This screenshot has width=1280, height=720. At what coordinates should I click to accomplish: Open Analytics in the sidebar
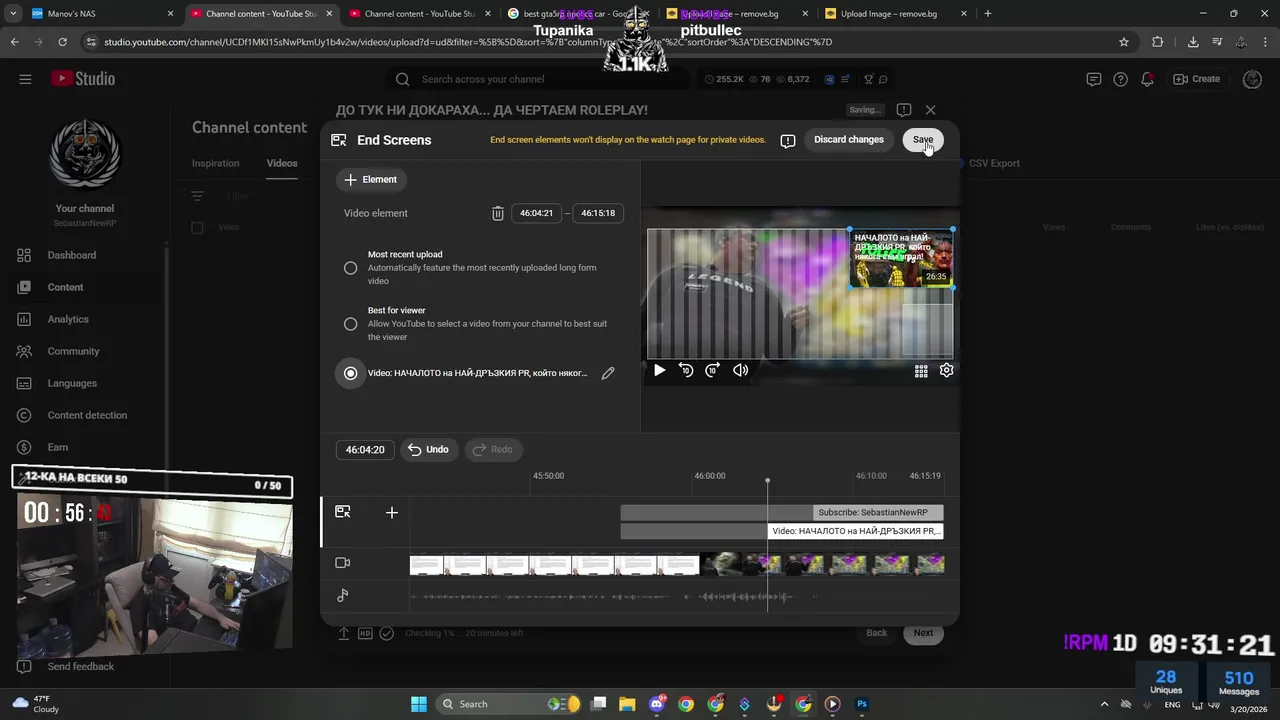pyautogui.click(x=84, y=319)
